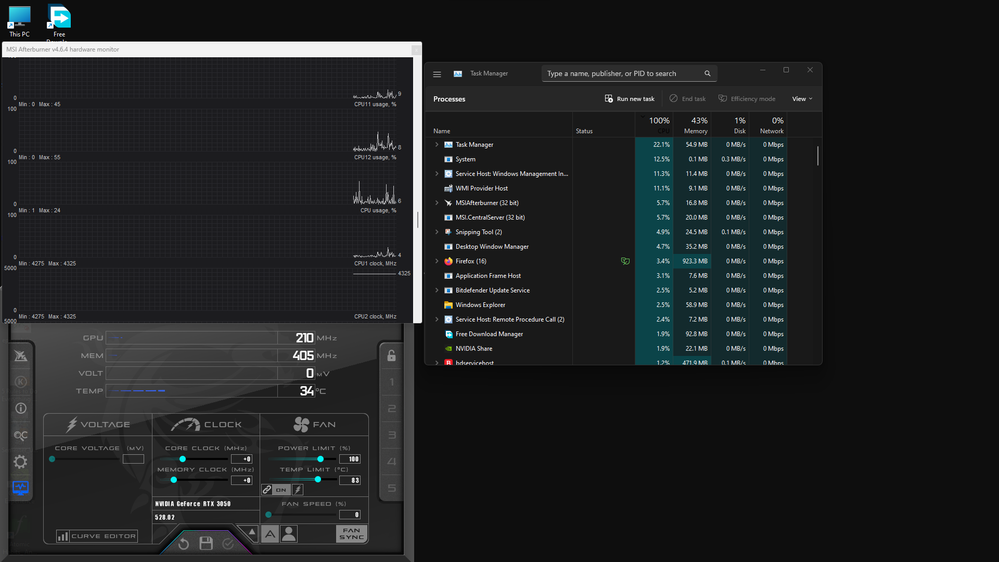Image resolution: width=999 pixels, height=562 pixels.
Task: Open the Curve Editor button
Action: [x=97, y=536]
